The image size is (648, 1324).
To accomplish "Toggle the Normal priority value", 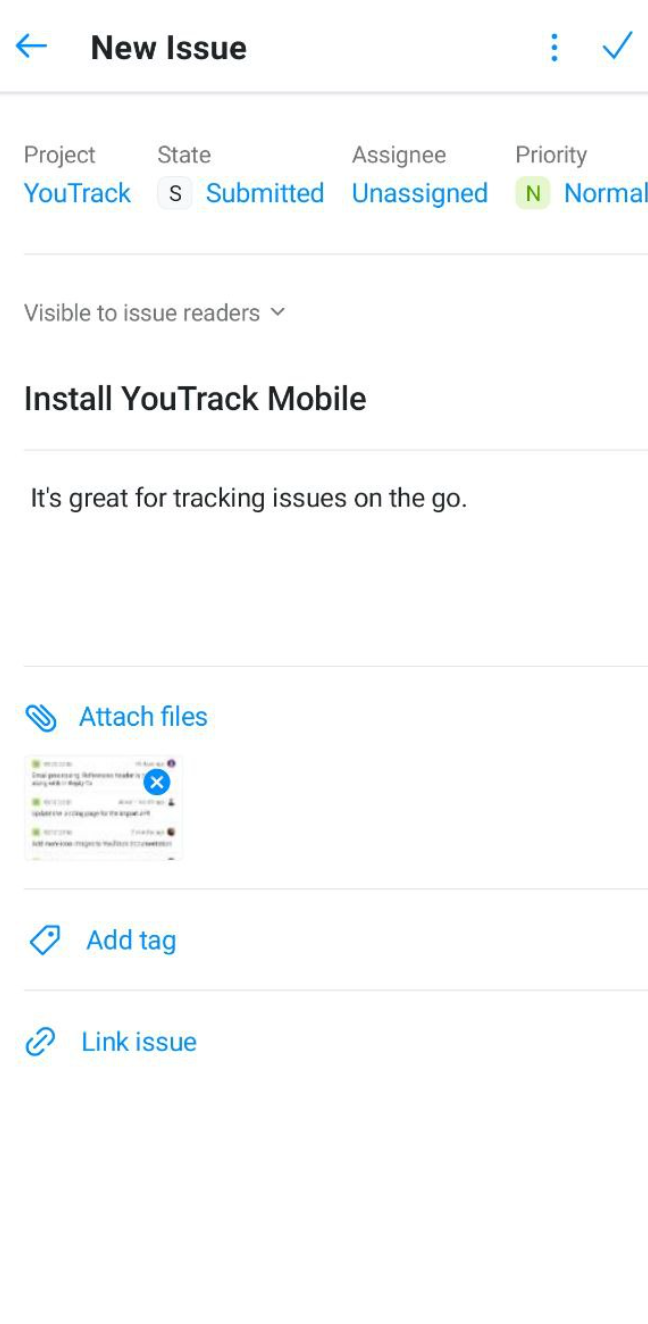I will point(604,193).
